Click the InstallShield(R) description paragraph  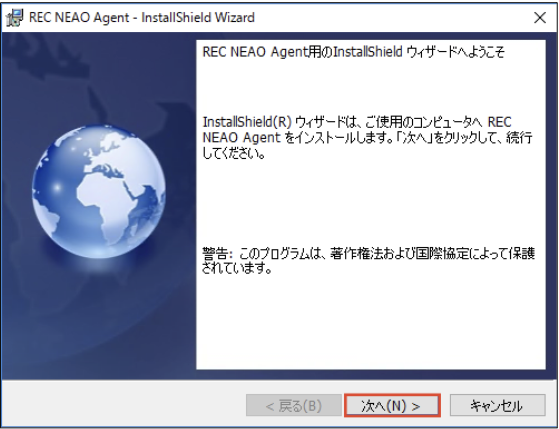368,138
